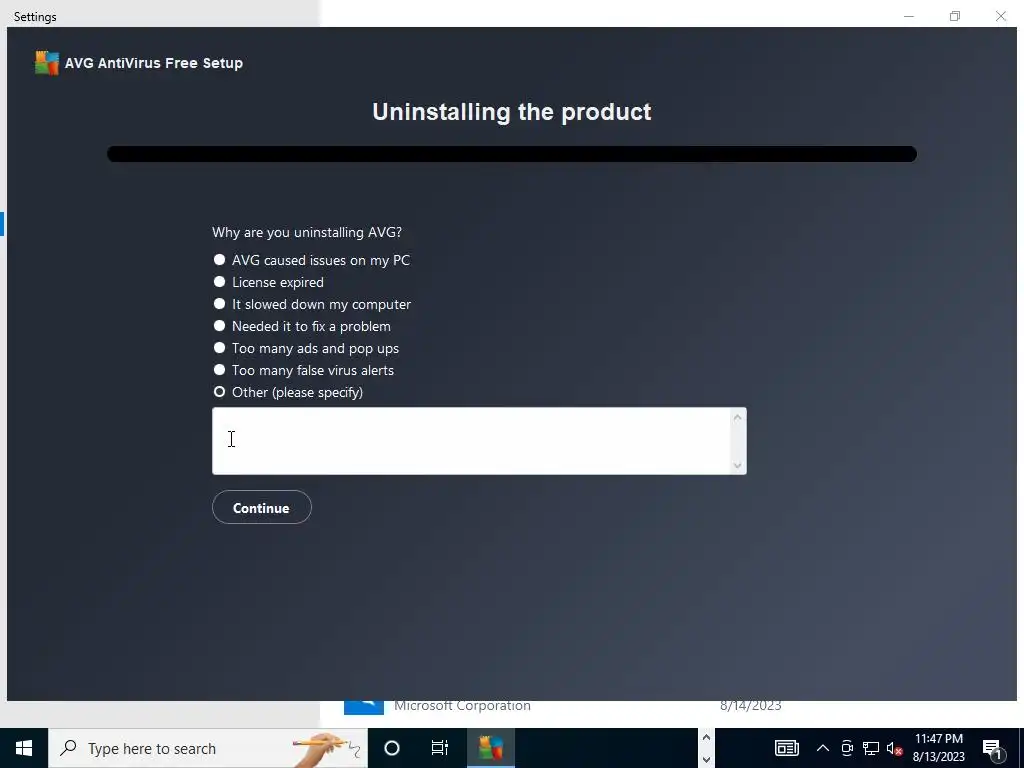Open Task View on the taskbar

[x=440, y=748]
